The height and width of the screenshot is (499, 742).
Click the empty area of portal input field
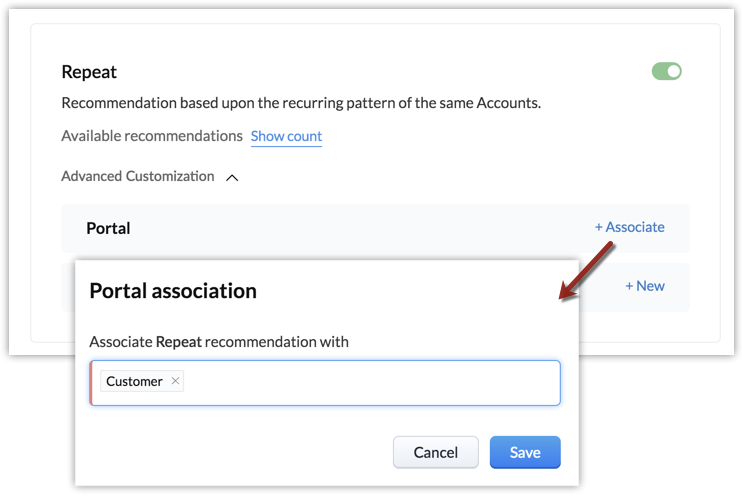370,382
